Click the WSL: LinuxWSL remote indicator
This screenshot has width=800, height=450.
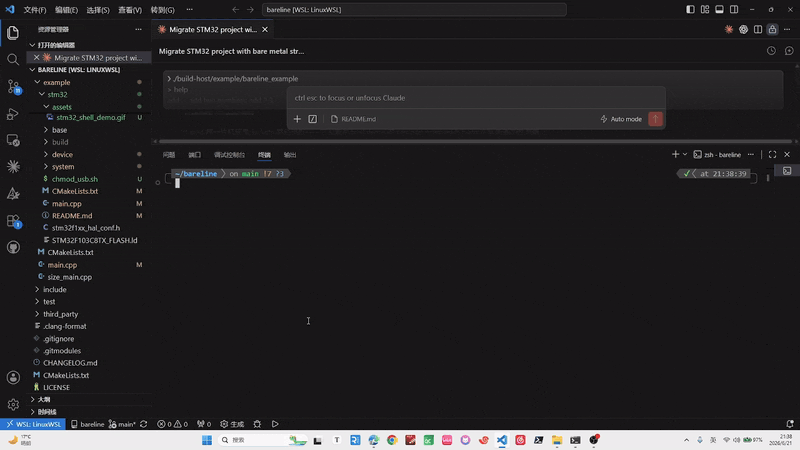[33, 424]
